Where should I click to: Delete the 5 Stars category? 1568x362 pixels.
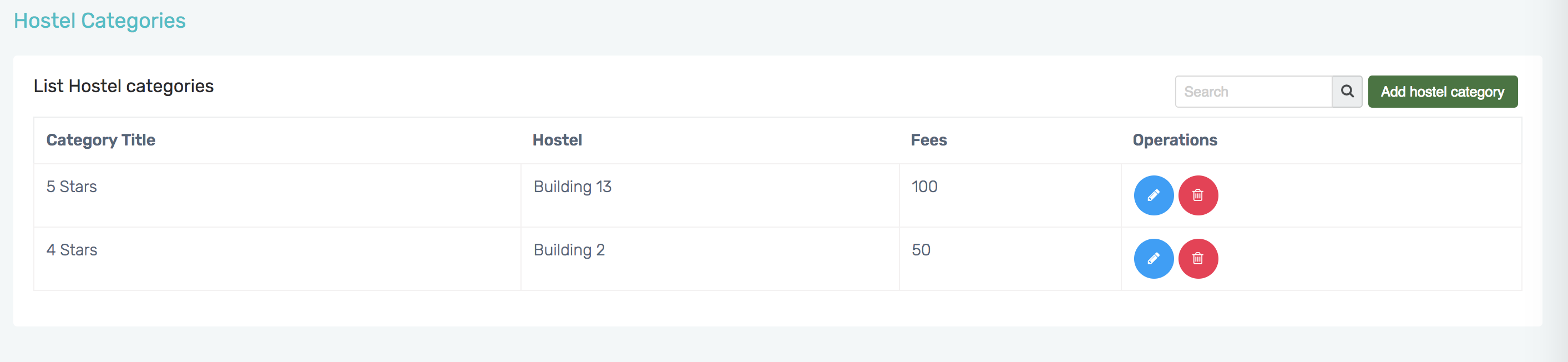tap(1197, 195)
